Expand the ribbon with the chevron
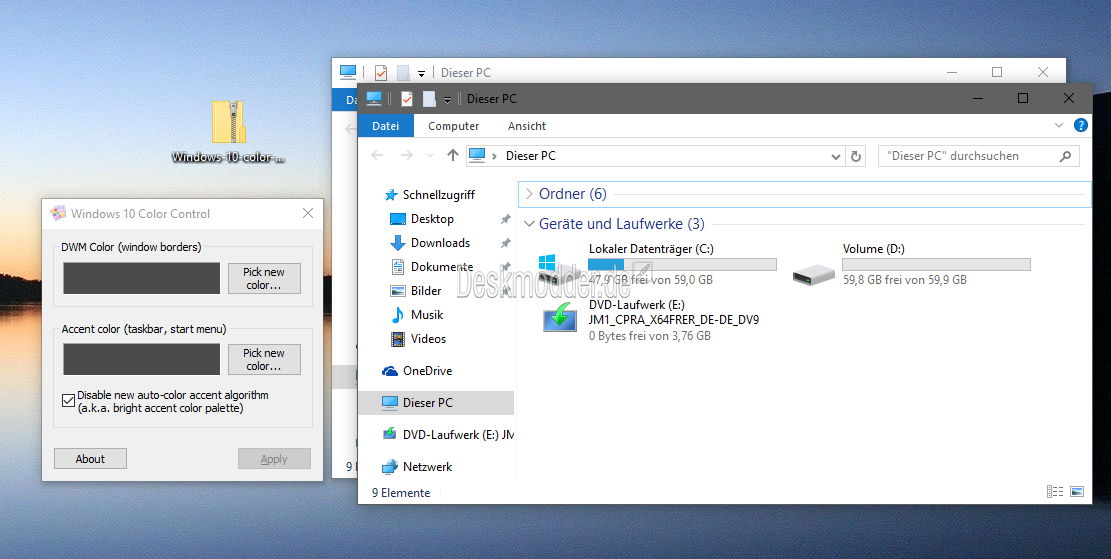1111x559 pixels. (1059, 125)
